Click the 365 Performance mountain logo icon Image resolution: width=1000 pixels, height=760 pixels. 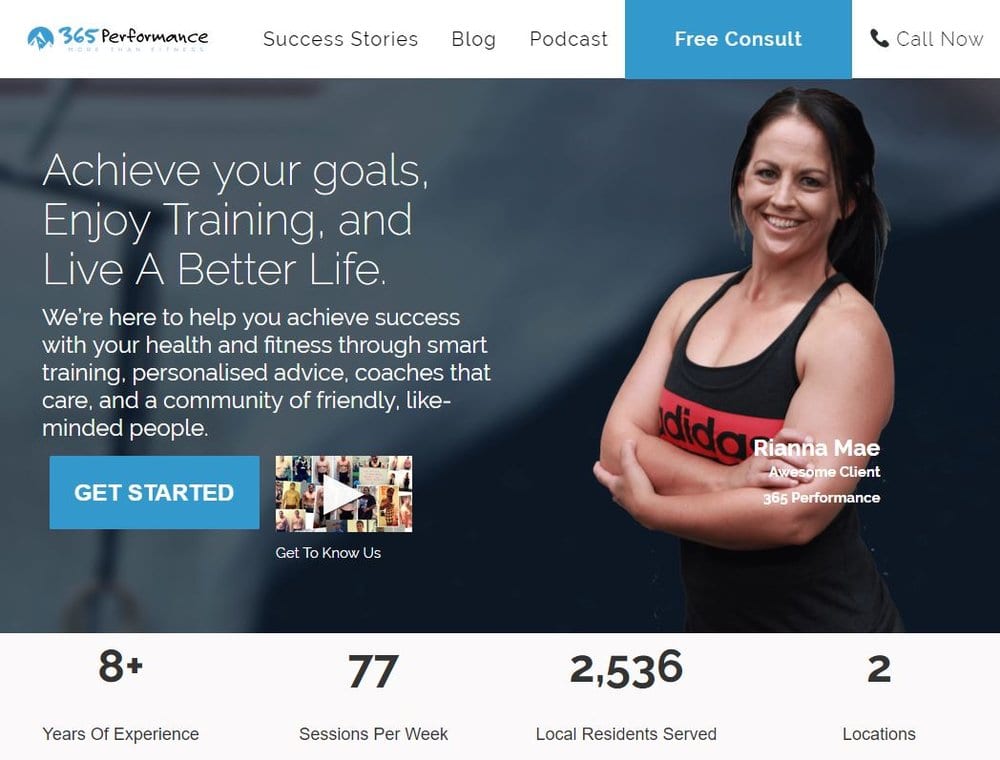[x=40, y=38]
